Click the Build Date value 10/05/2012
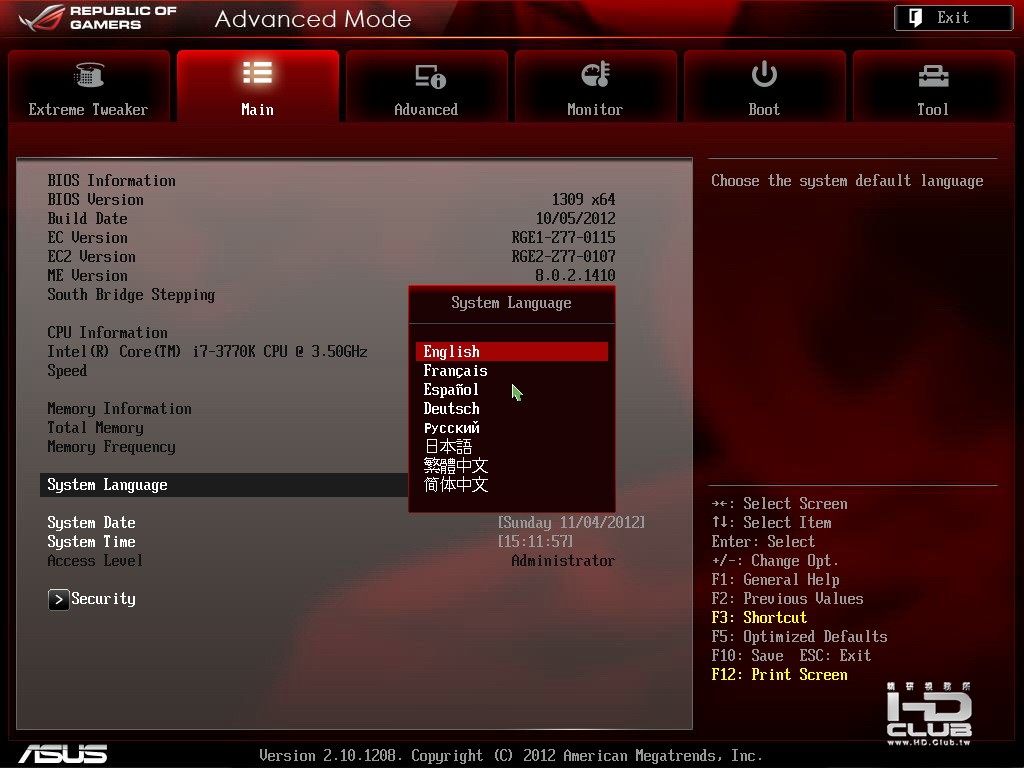Viewport: 1024px width, 768px height. tap(575, 218)
